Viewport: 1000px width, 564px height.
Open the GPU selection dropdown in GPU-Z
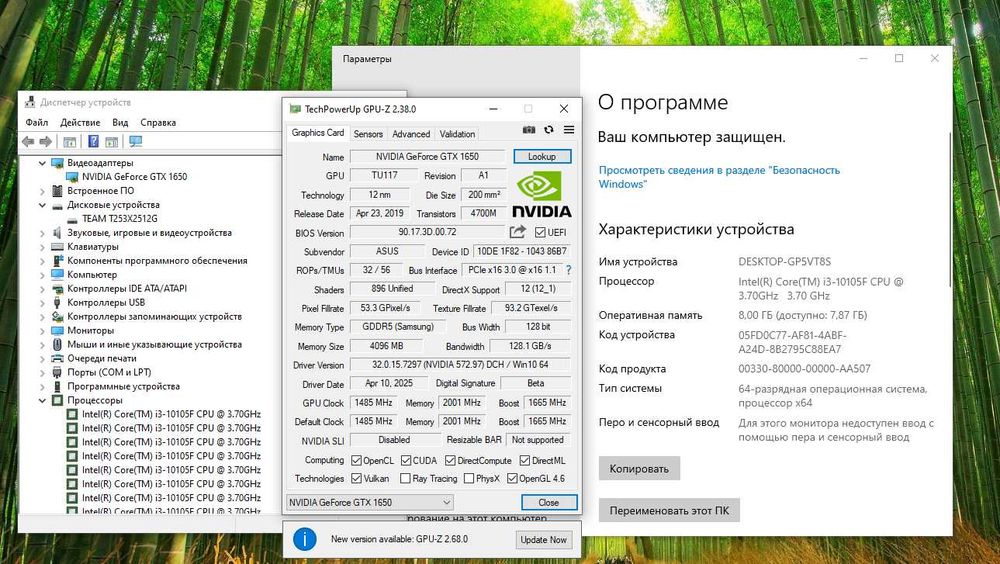[369, 502]
